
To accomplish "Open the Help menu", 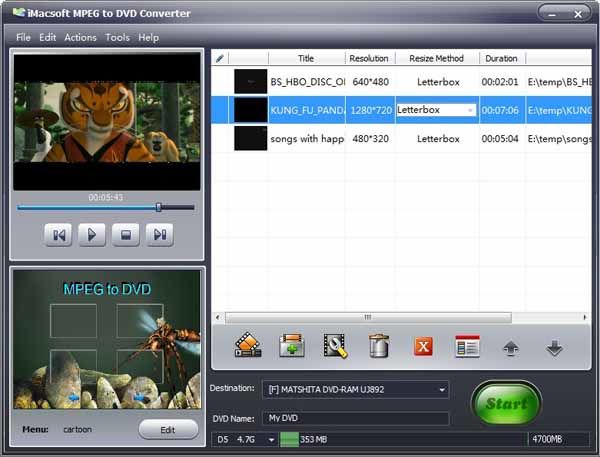I will click(x=148, y=38).
